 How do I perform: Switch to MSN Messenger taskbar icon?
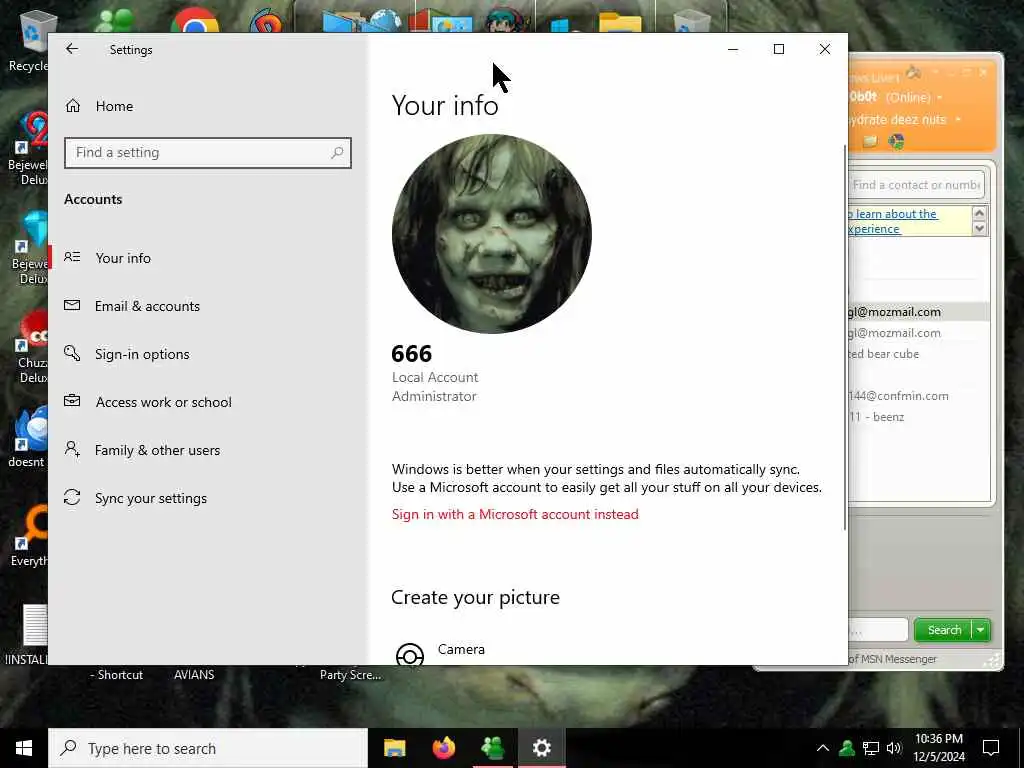point(493,748)
